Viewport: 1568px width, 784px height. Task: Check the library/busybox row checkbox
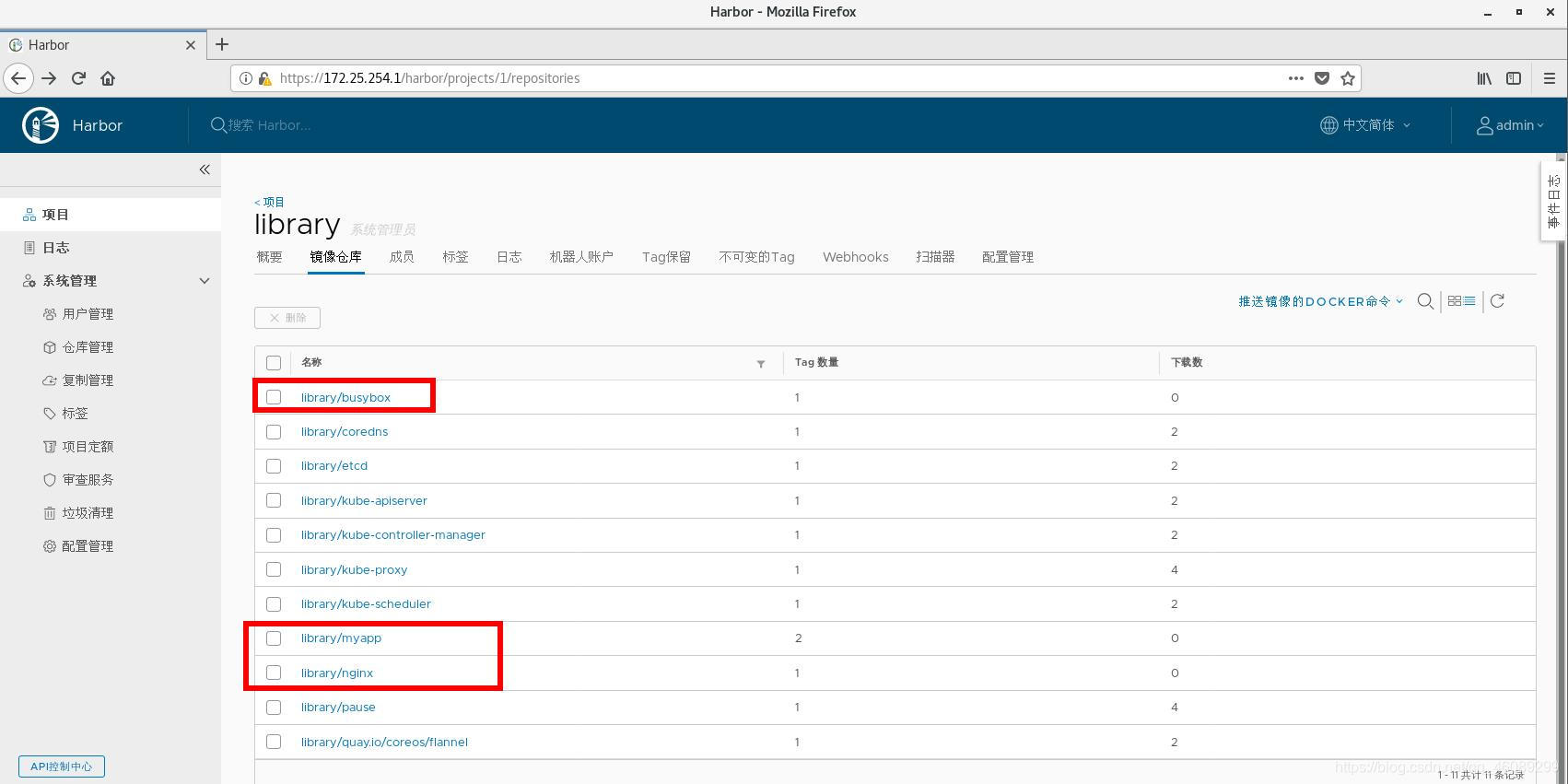274,397
